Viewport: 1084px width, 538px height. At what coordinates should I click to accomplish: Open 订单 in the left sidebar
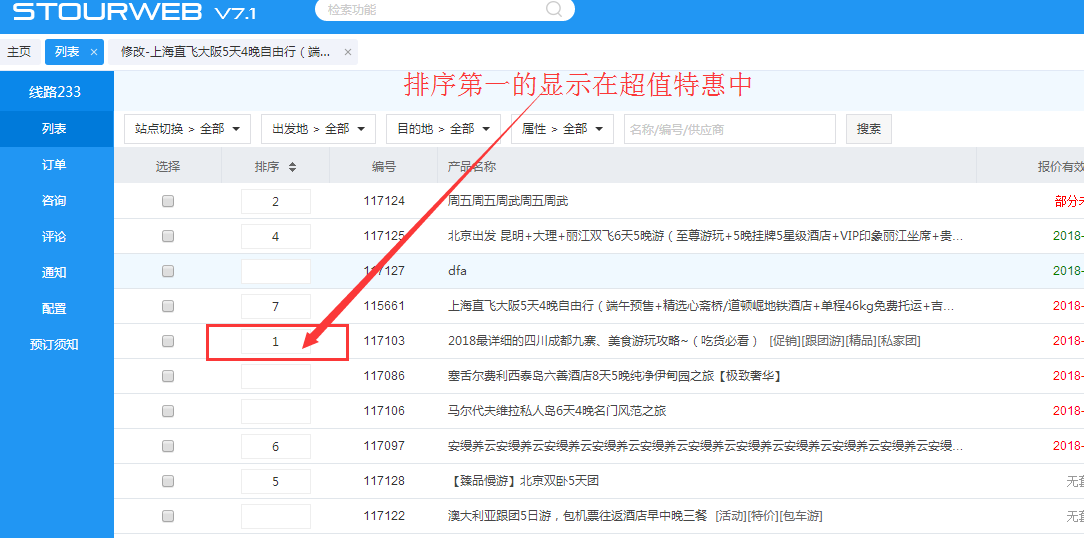[x=54, y=165]
